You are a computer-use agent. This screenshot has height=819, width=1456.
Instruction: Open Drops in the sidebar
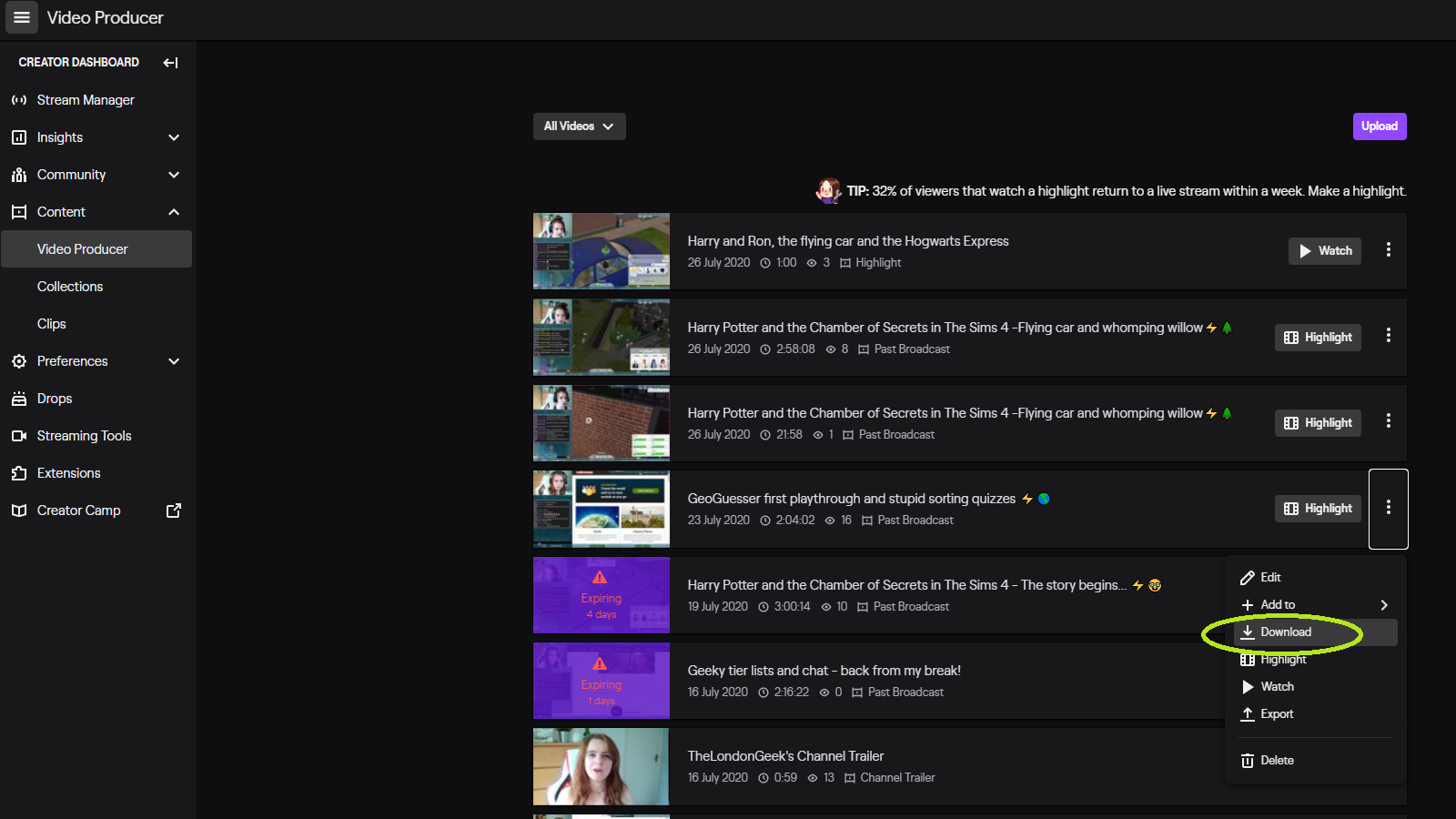coord(55,399)
